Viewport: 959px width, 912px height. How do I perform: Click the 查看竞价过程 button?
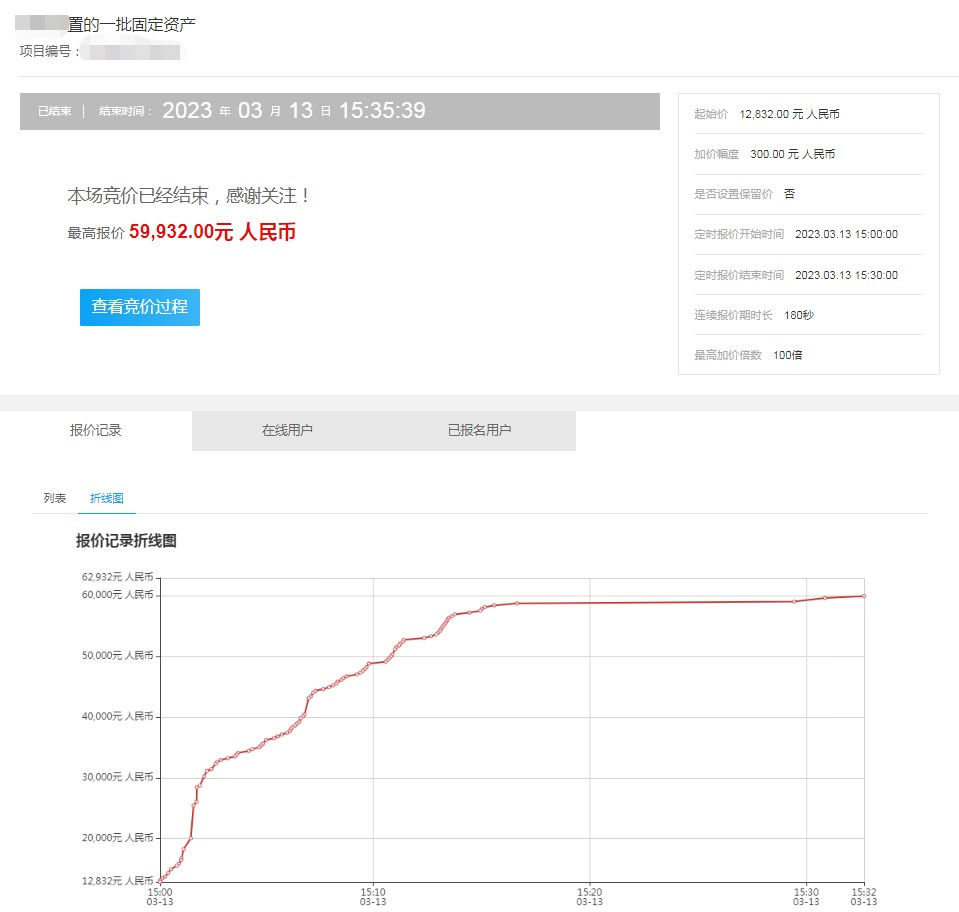pos(140,307)
